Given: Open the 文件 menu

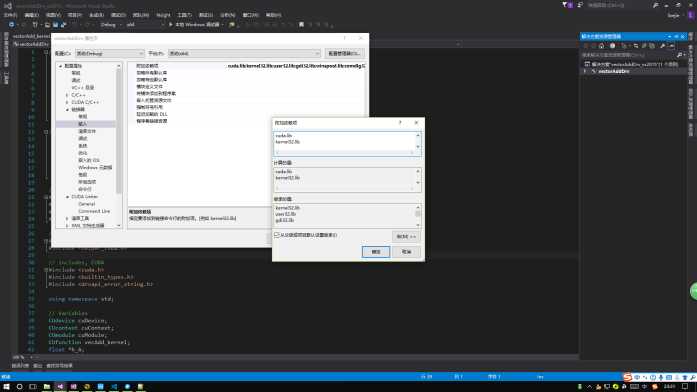Looking at the screenshot, I should click(10, 15).
